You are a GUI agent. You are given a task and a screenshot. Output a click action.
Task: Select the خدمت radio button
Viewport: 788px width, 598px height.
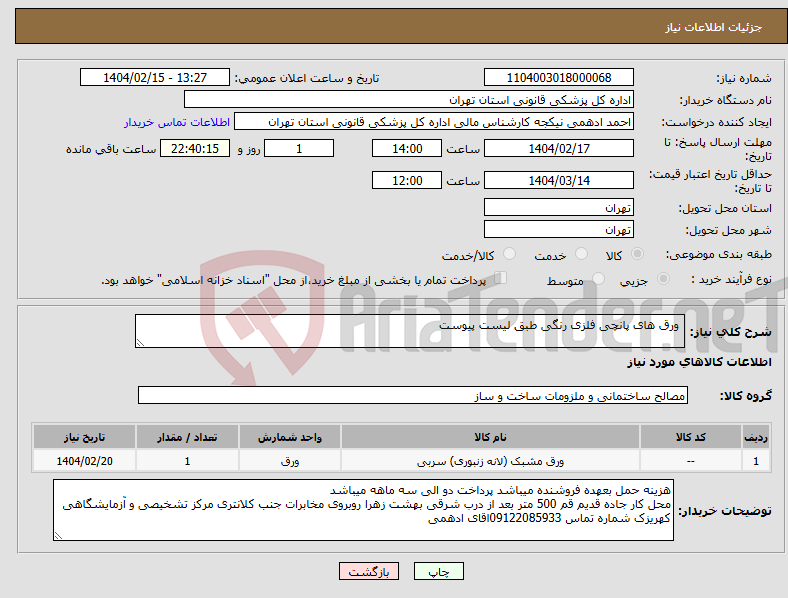tap(581, 254)
